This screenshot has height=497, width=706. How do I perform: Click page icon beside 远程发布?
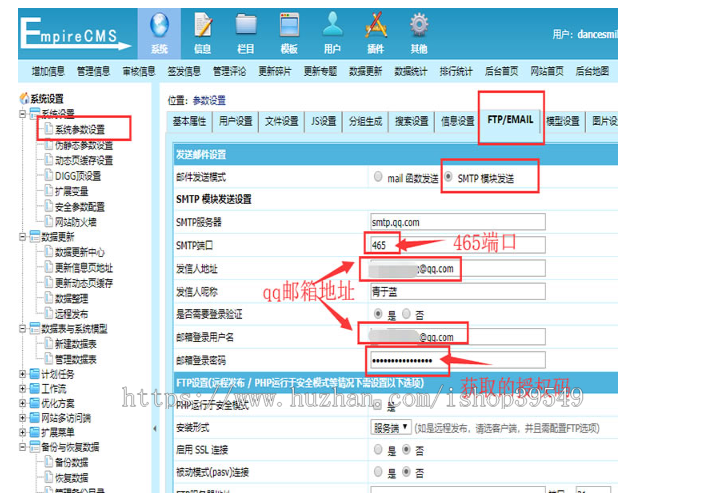49,313
